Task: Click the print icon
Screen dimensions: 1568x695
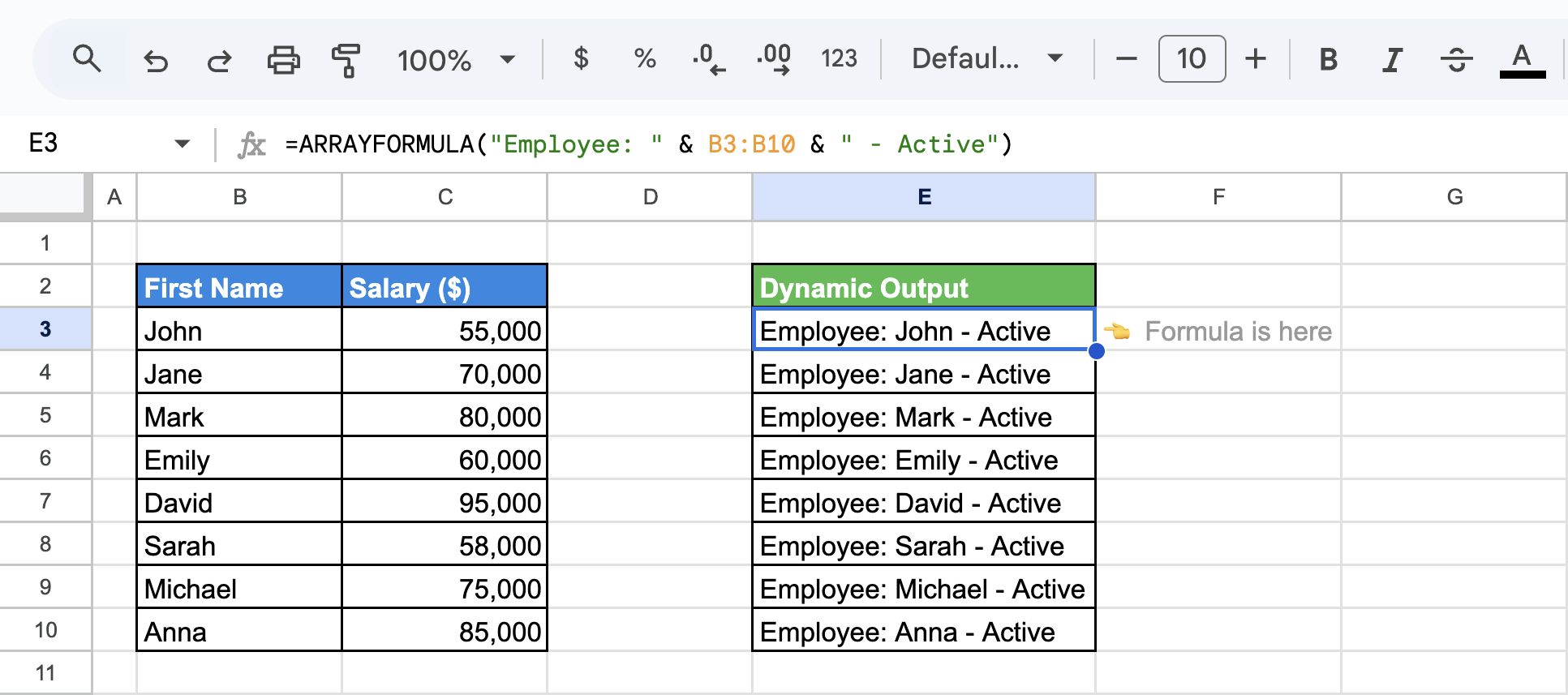Action: point(283,59)
